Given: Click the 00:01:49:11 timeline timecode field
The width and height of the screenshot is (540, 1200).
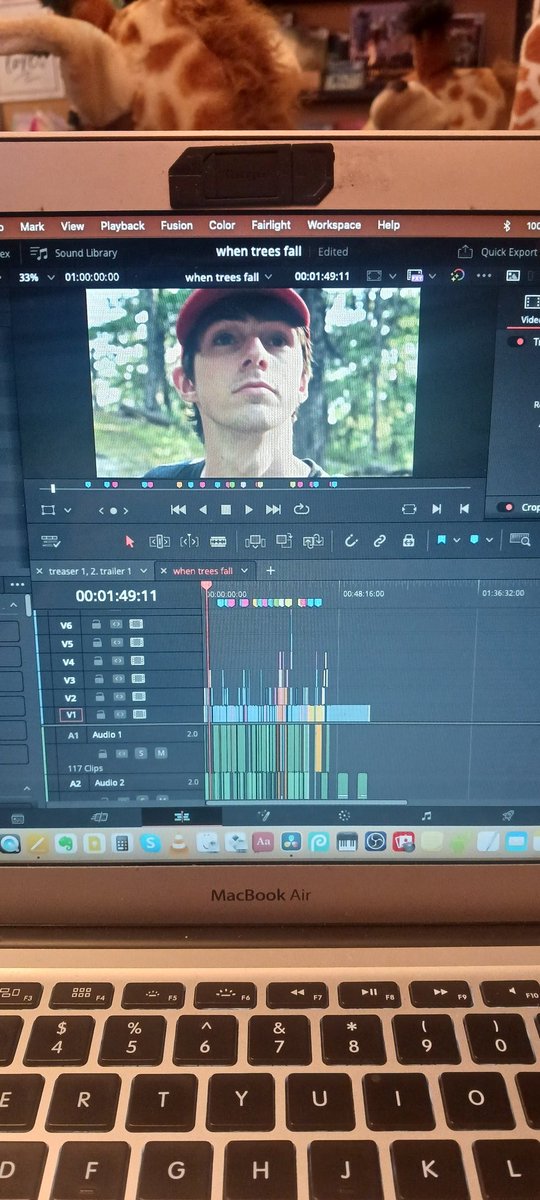Looking at the screenshot, I should [117, 595].
